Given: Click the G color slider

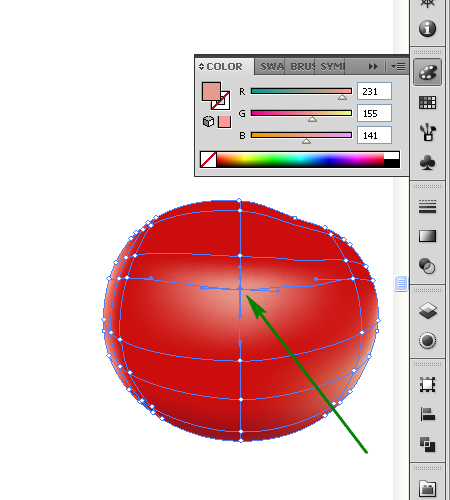Looking at the screenshot, I should 301,113.
